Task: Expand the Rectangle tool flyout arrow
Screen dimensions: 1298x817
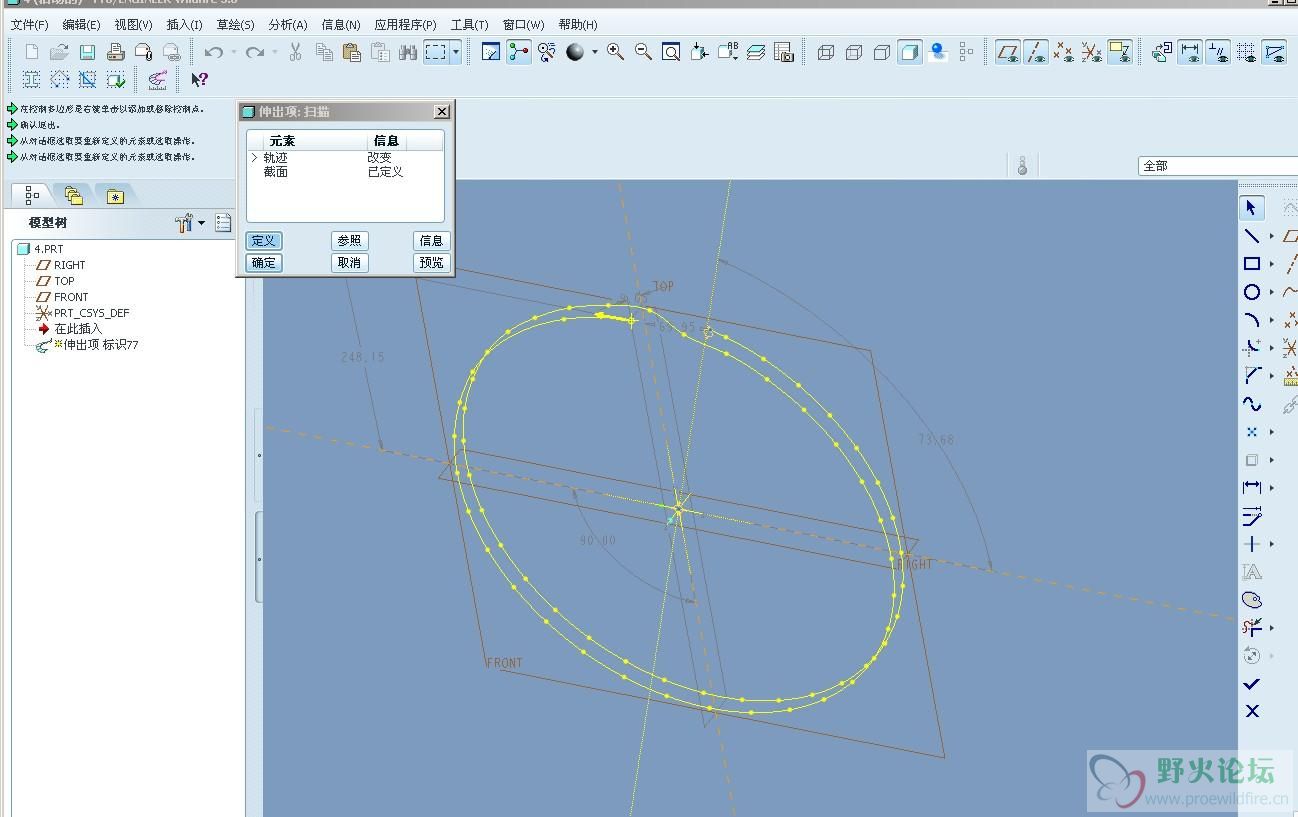Action: [1272, 264]
